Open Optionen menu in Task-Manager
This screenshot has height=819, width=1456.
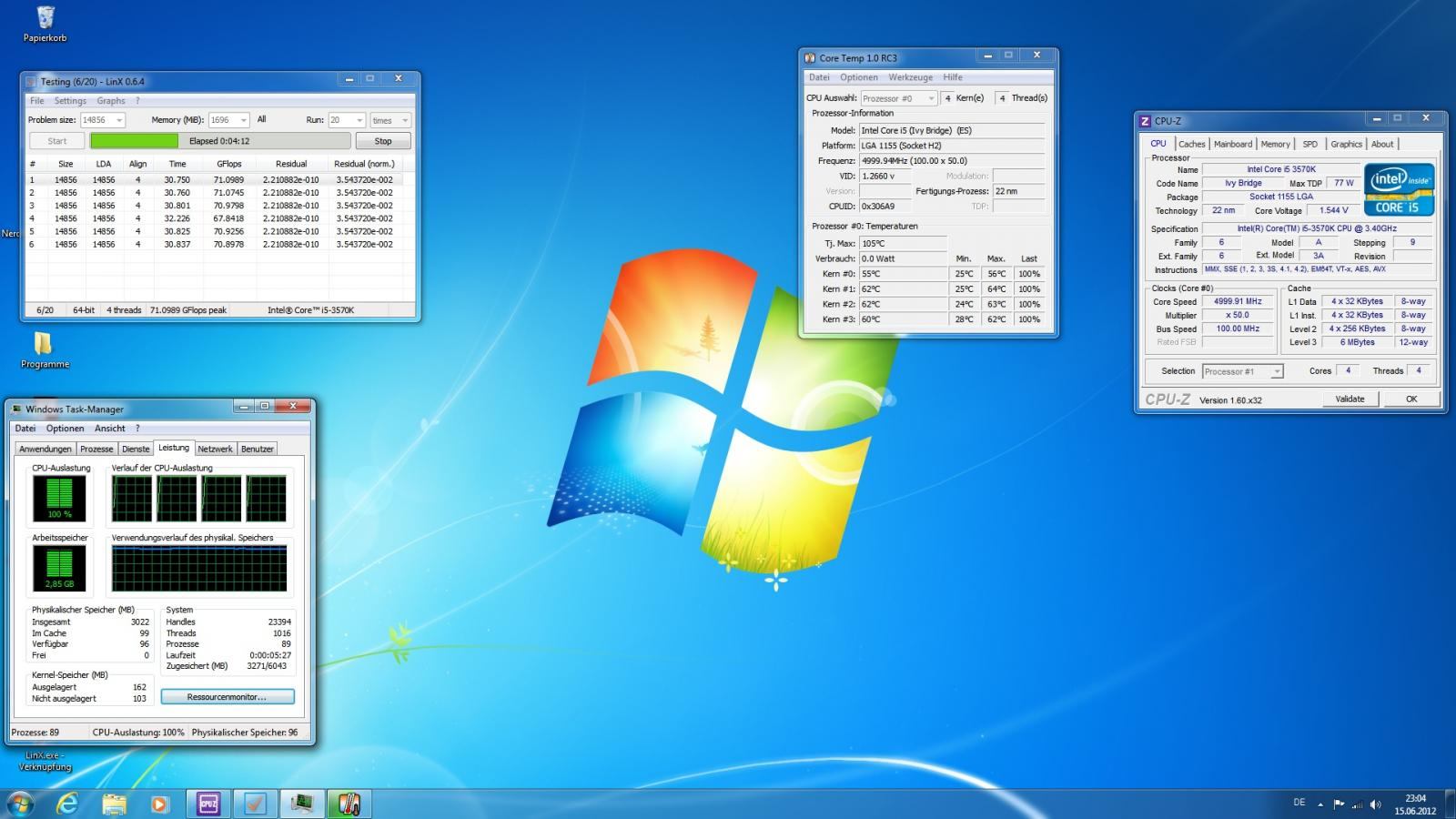pyautogui.click(x=66, y=428)
